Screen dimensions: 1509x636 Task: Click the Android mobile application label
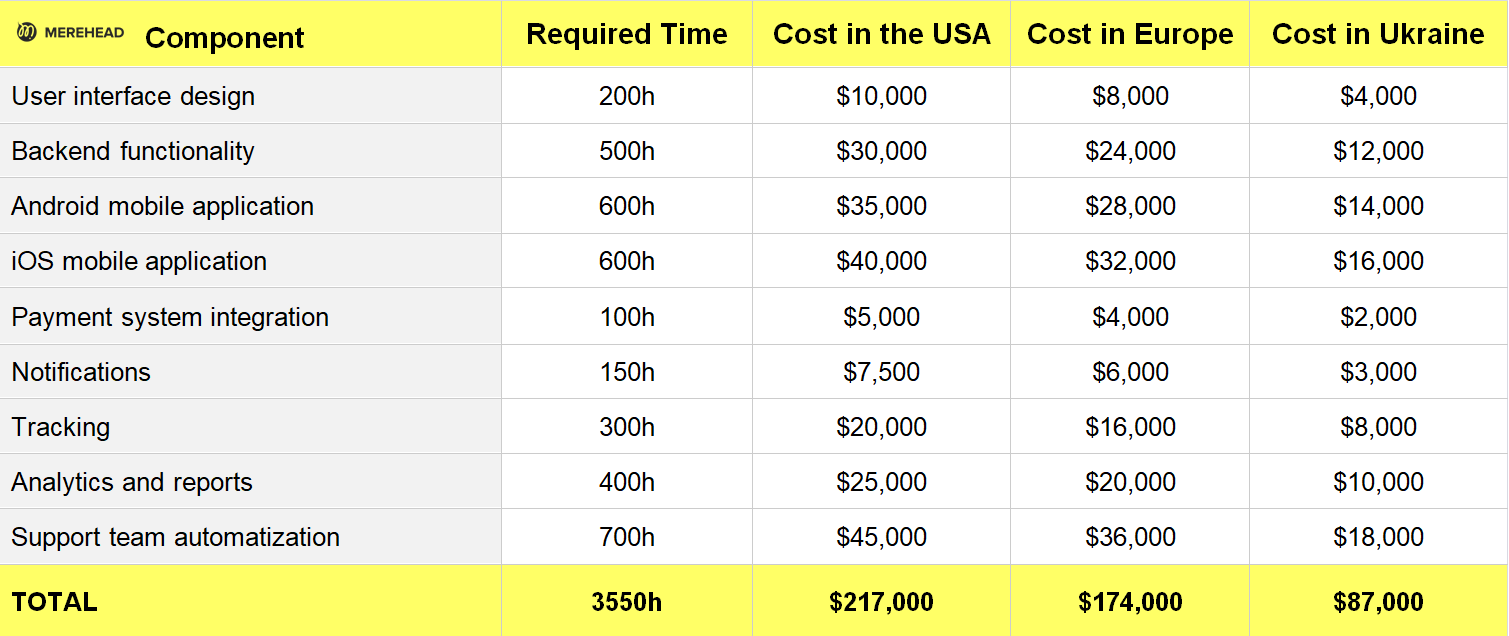point(163,206)
